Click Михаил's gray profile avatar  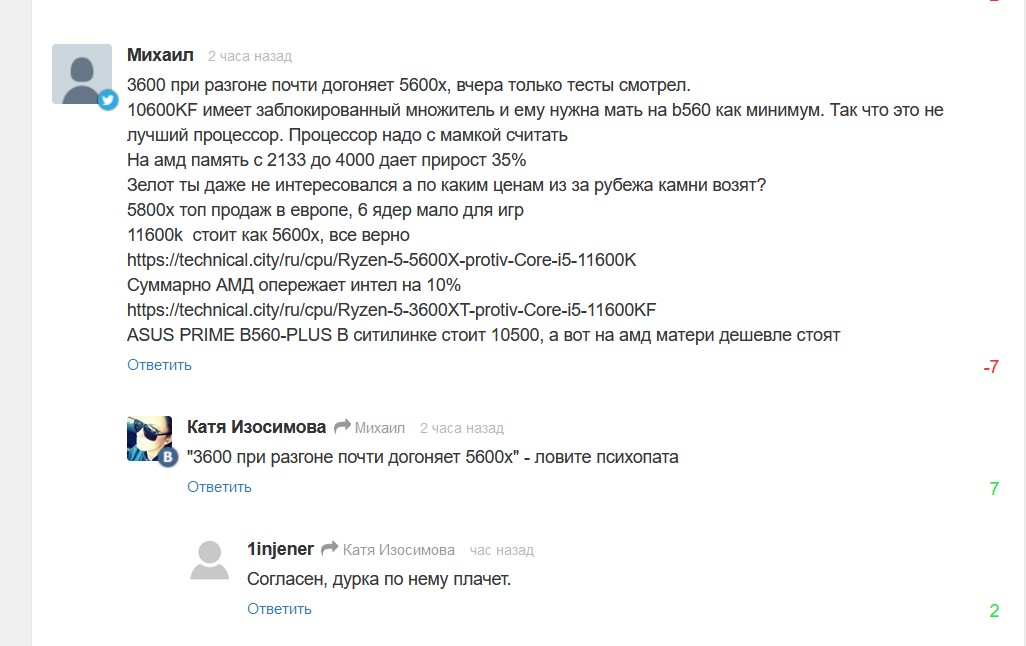[80, 70]
